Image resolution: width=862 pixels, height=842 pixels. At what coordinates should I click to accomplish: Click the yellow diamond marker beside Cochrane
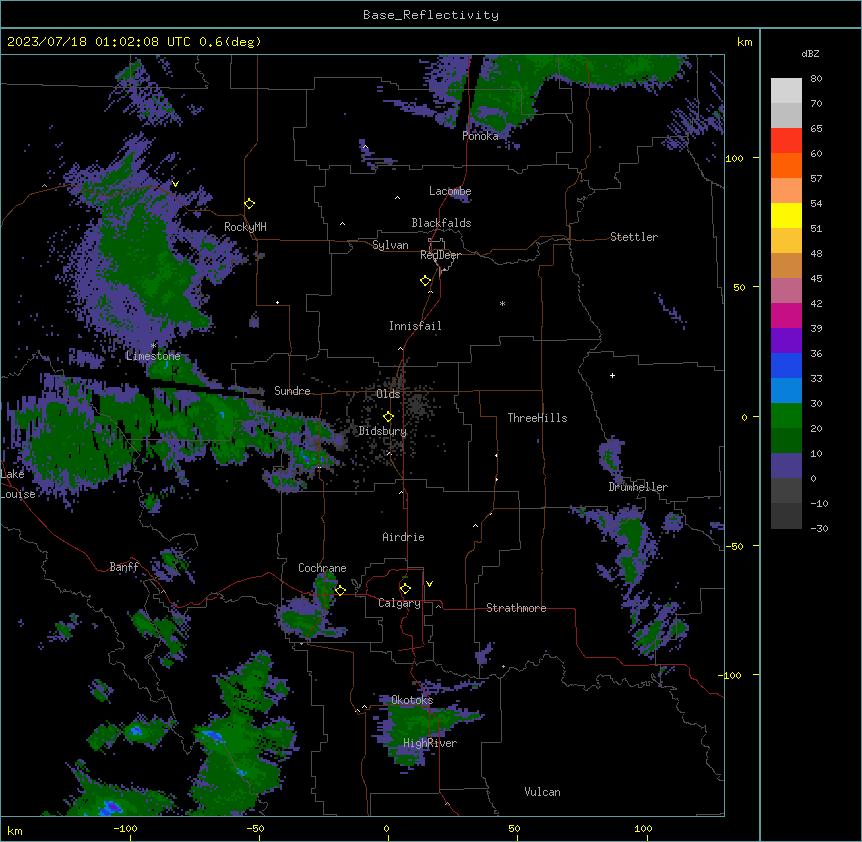[x=340, y=590]
